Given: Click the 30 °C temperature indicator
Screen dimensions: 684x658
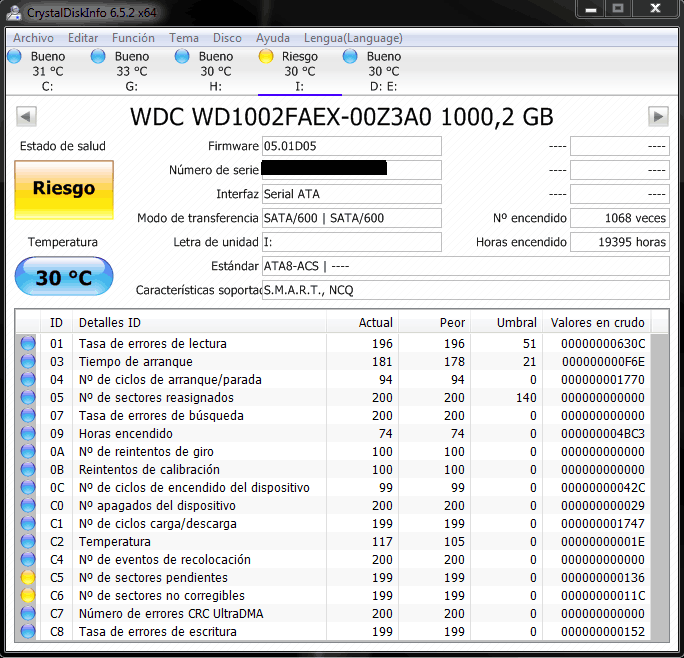Looking at the screenshot, I should point(64,277).
